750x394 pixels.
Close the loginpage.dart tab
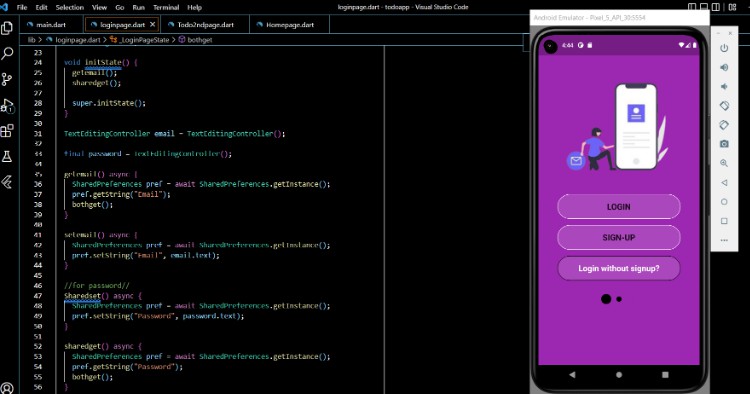[x=153, y=24]
